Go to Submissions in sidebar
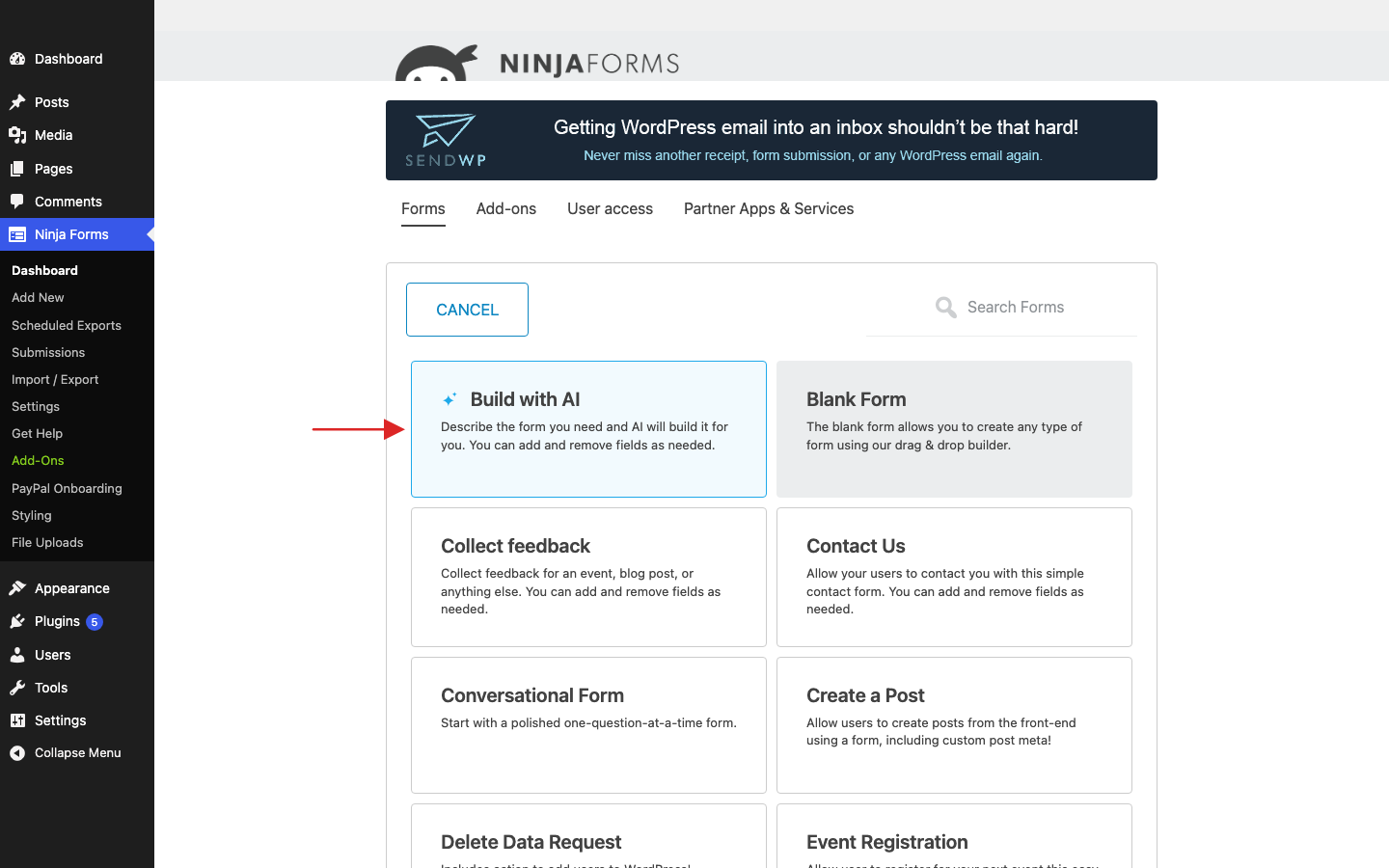The width and height of the screenshot is (1389, 868). (48, 352)
